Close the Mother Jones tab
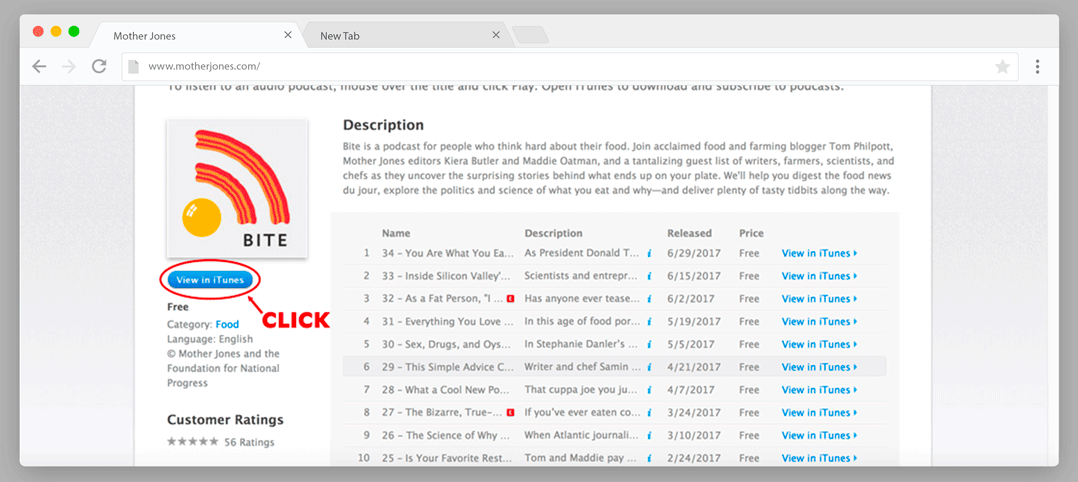The height and width of the screenshot is (482, 1078). point(288,35)
